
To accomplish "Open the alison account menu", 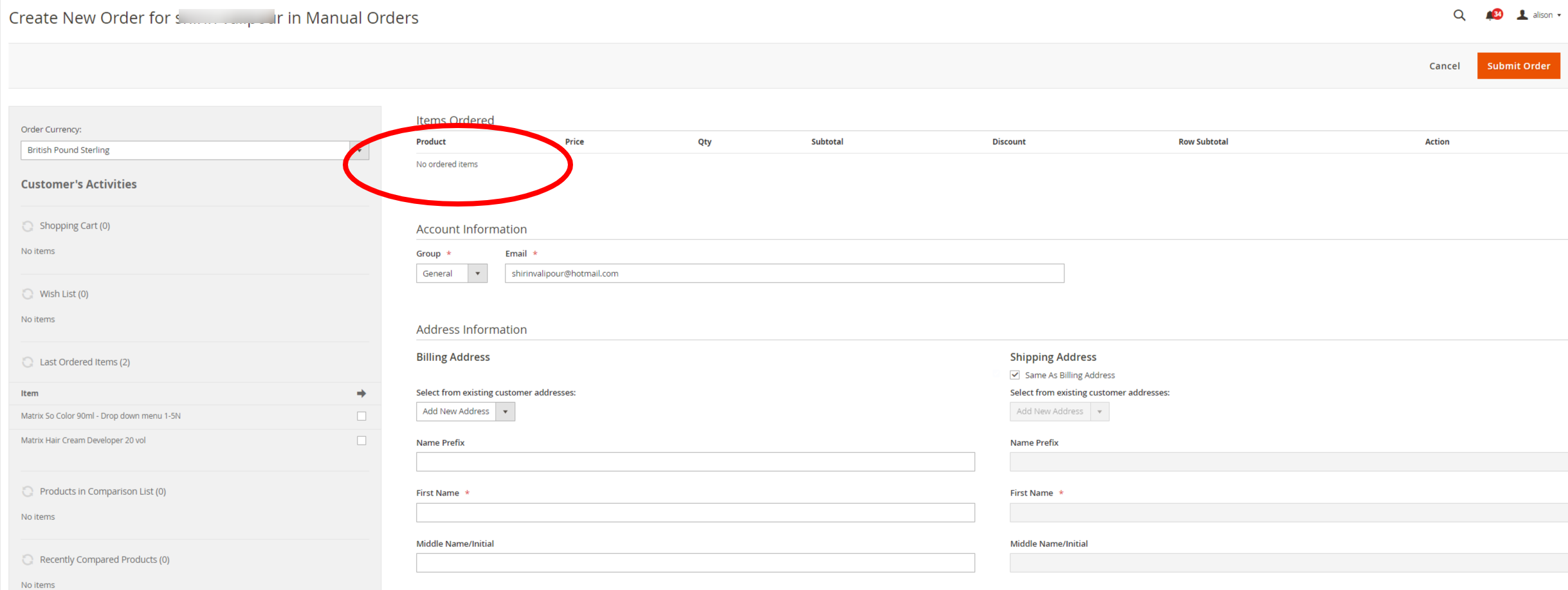I will (1540, 15).
